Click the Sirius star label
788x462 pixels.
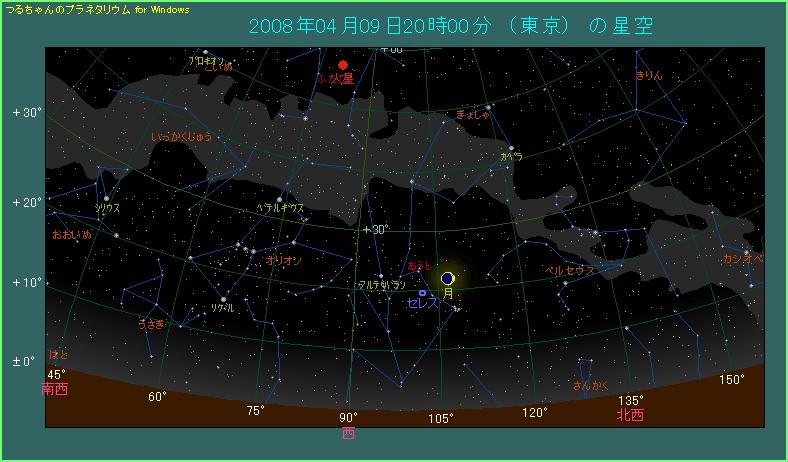pyautogui.click(x=107, y=209)
